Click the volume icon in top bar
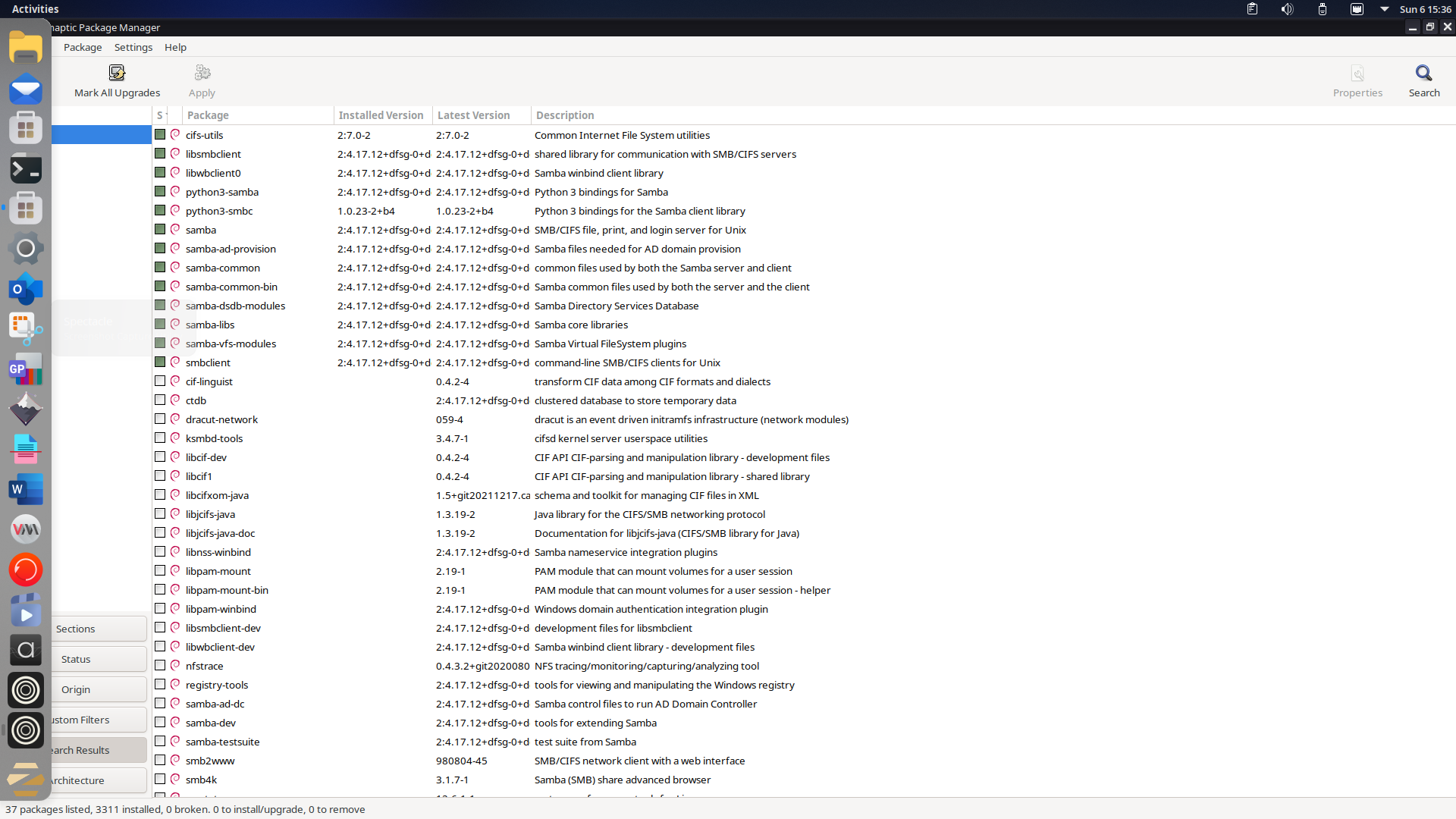This screenshot has width=1456, height=819. point(1287,9)
